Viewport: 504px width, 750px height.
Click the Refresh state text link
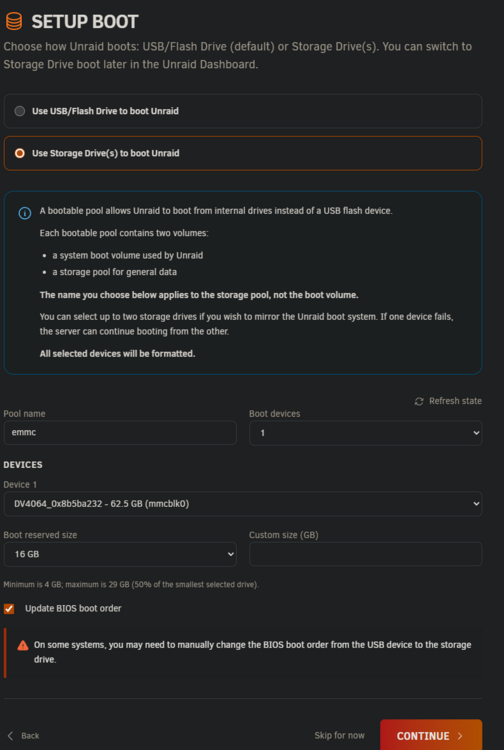coord(455,401)
